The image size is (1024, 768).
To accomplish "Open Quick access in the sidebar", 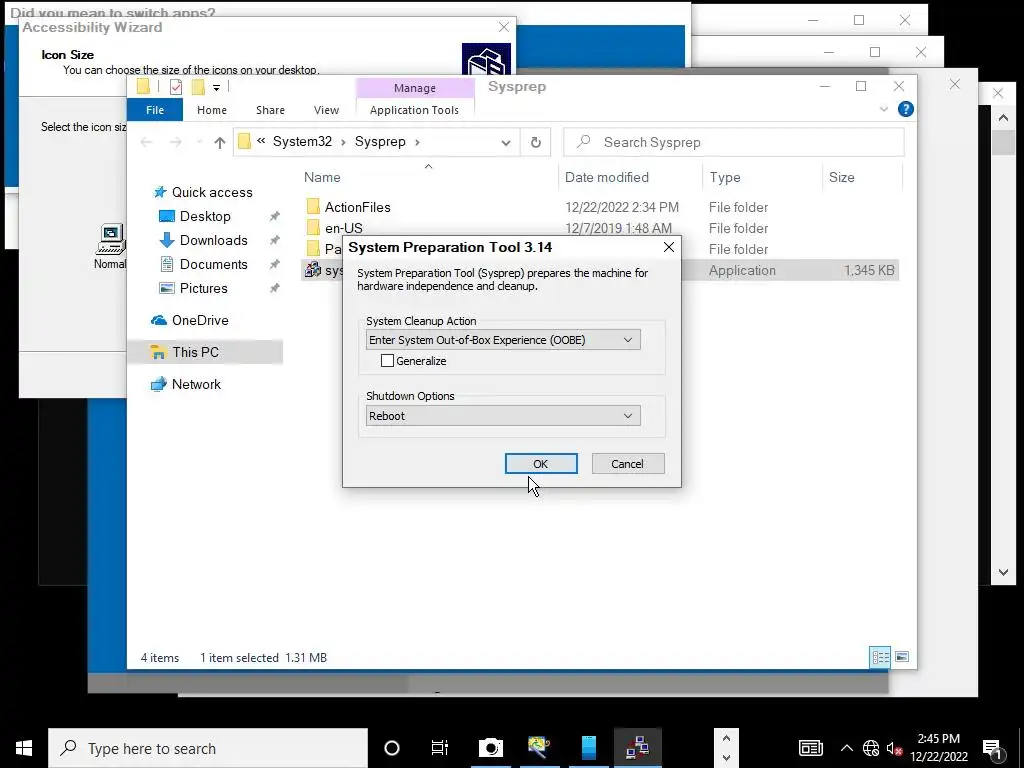I will click(x=212, y=192).
